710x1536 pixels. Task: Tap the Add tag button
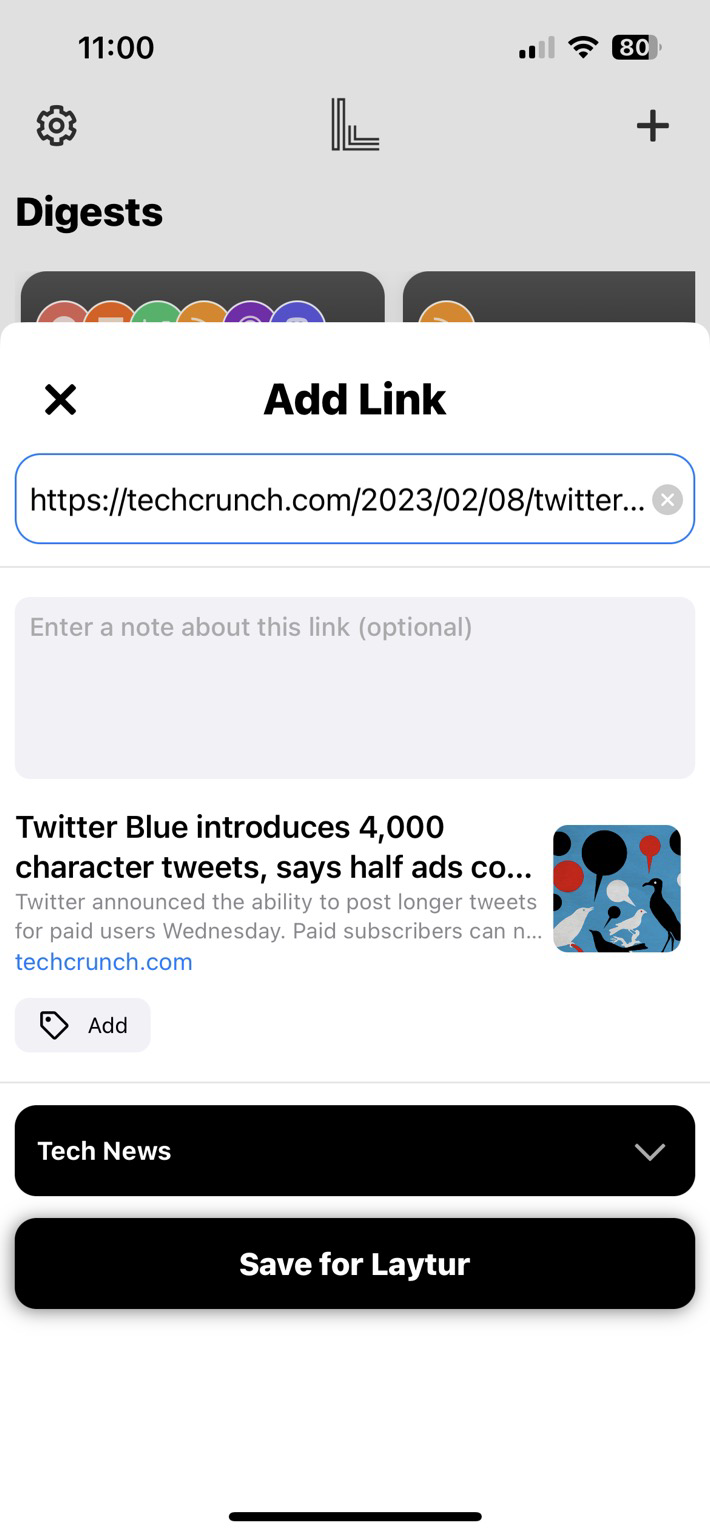83,1025
